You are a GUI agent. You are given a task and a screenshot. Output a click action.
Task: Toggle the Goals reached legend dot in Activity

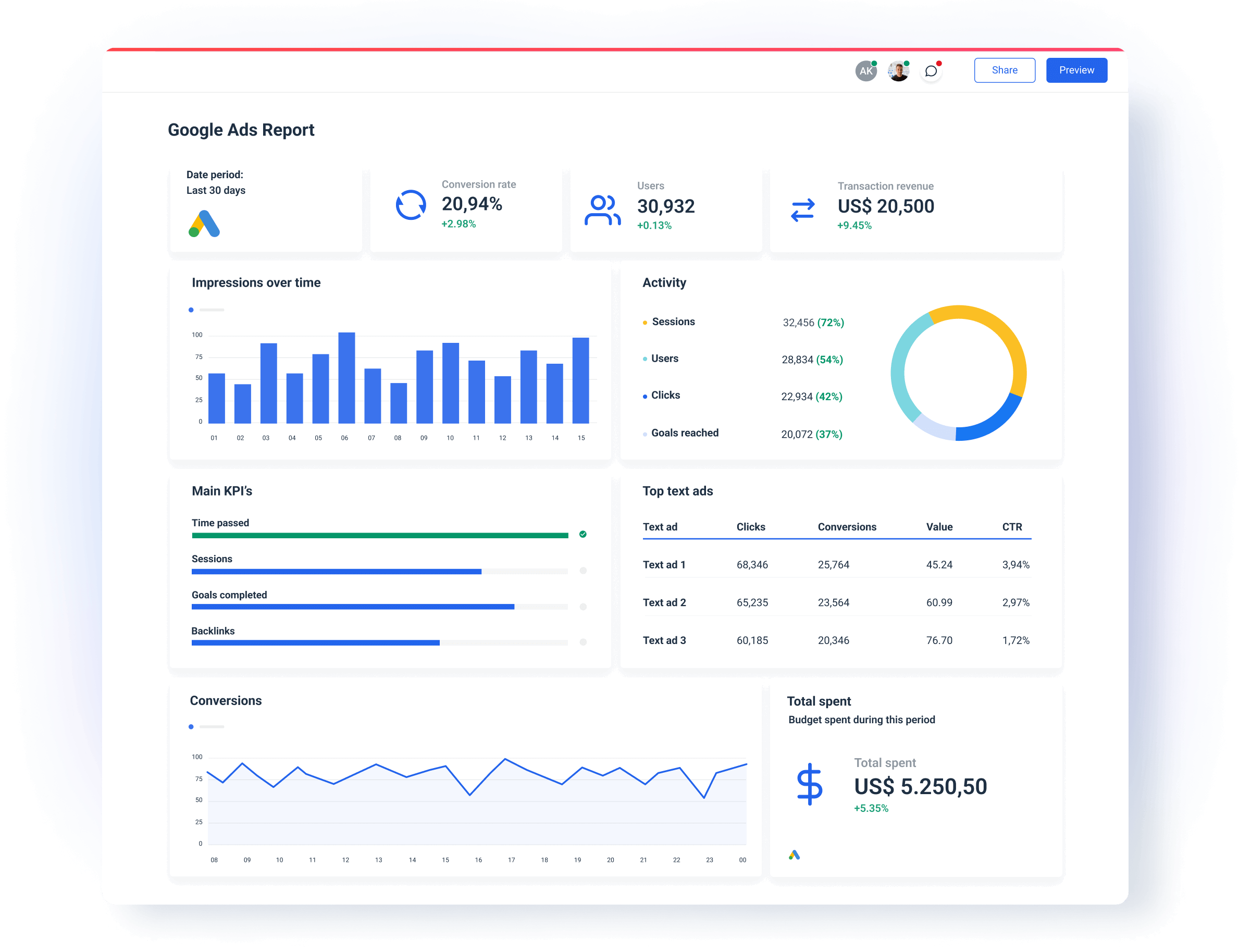(645, 434)
